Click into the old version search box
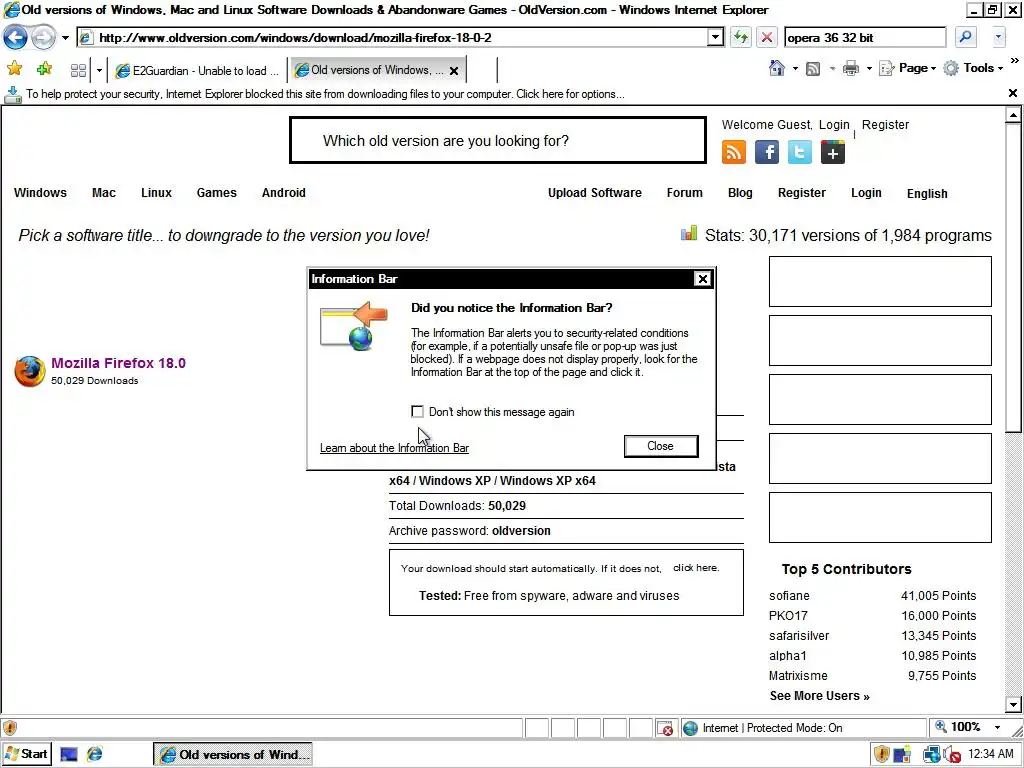Image resolution: width=1024 pixels, height=768 pixels. click(498, 140)
